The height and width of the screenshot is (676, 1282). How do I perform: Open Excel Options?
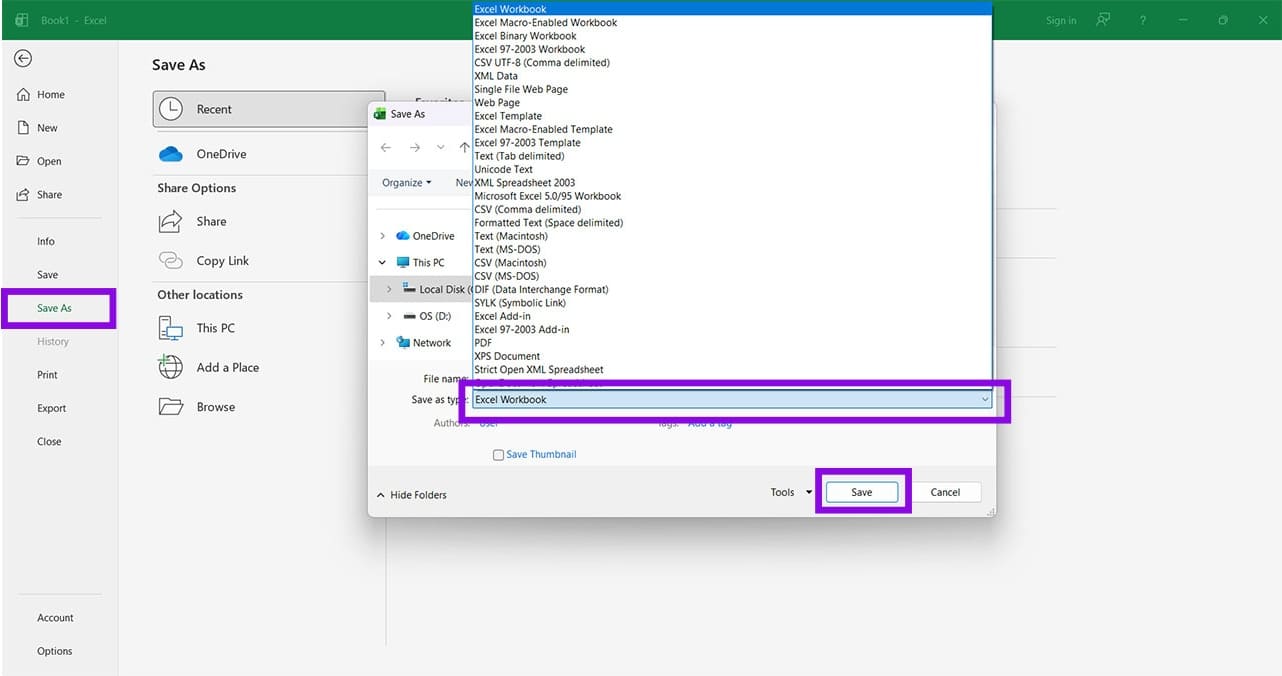[55, 651]
